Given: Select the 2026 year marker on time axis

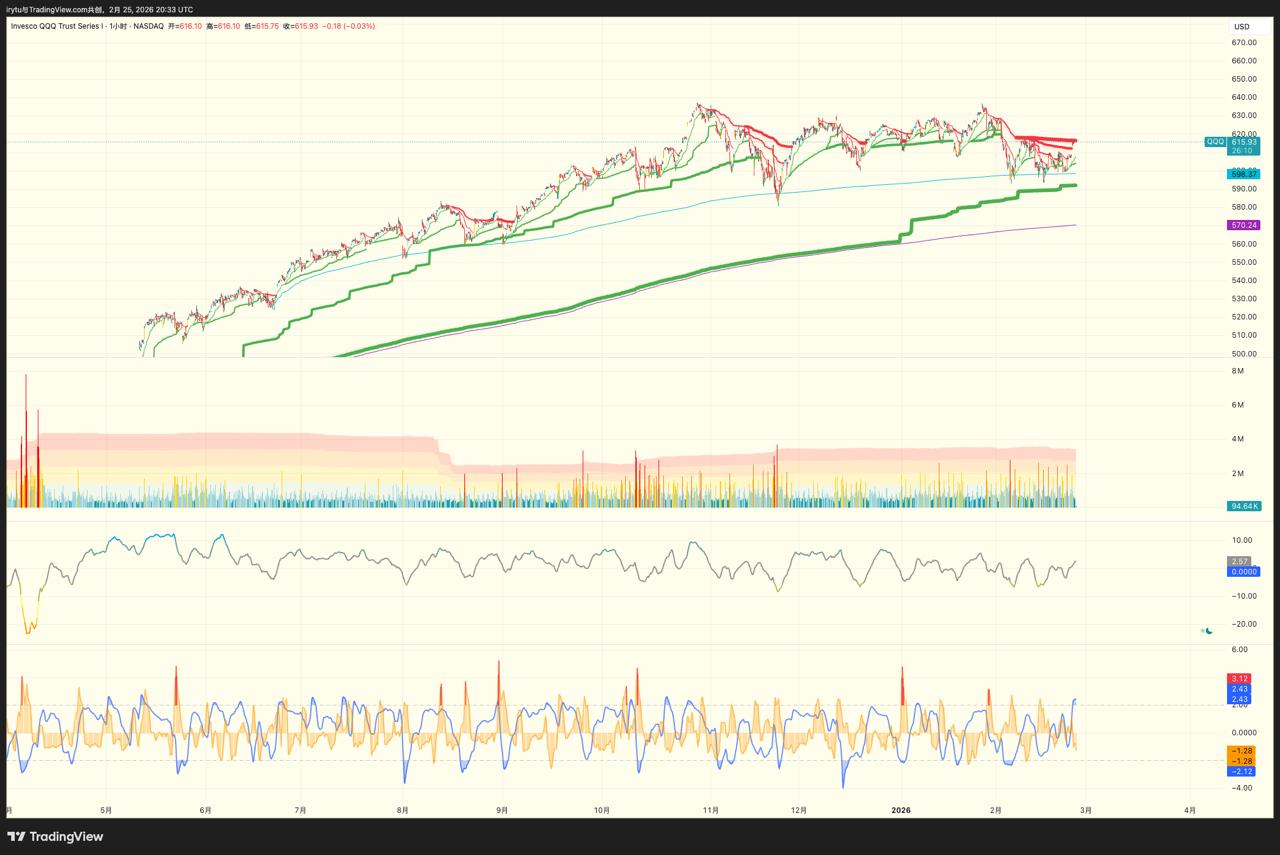Looking at the screenshot, I should click(x=901, y=810).
